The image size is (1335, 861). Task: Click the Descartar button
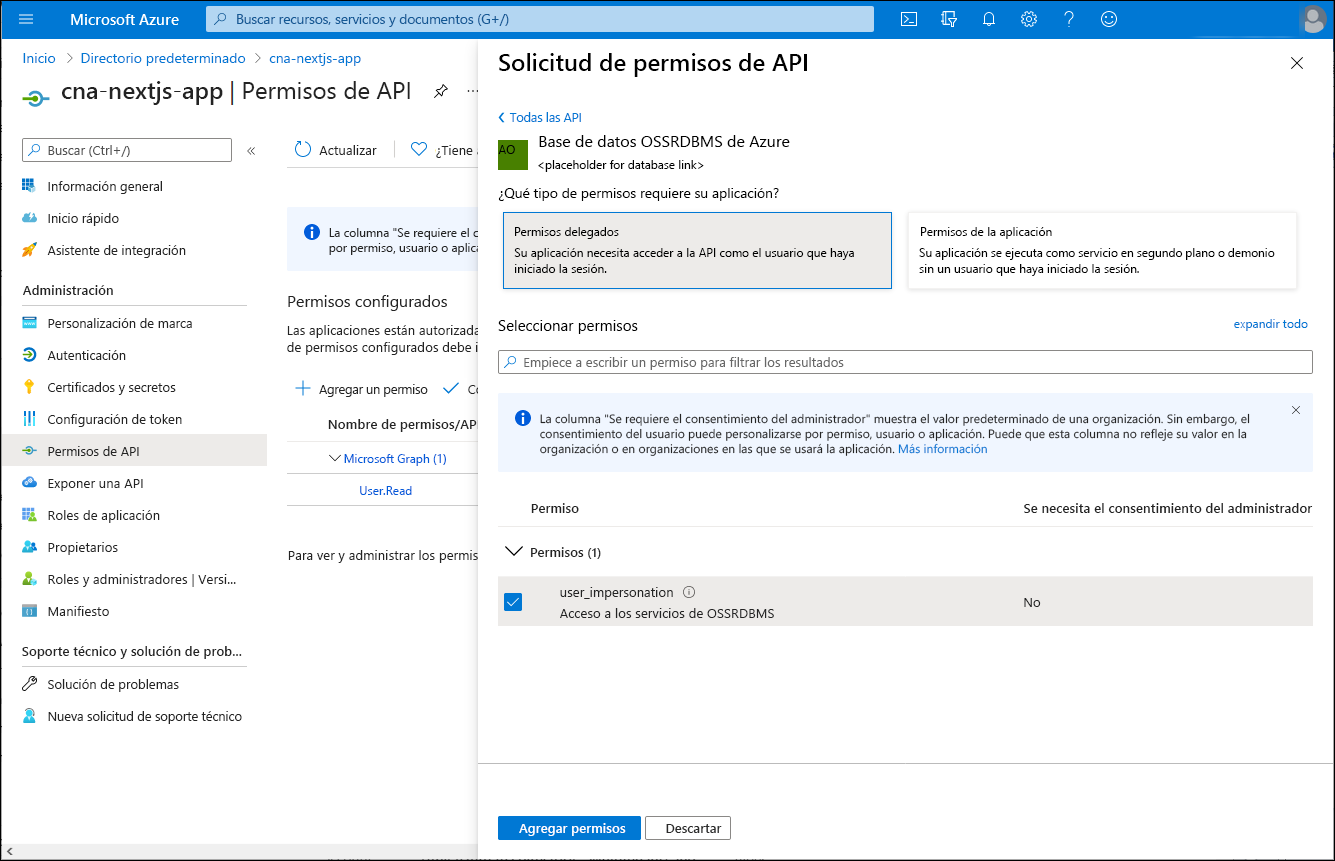pyautogui.click(x=689, y=828)
